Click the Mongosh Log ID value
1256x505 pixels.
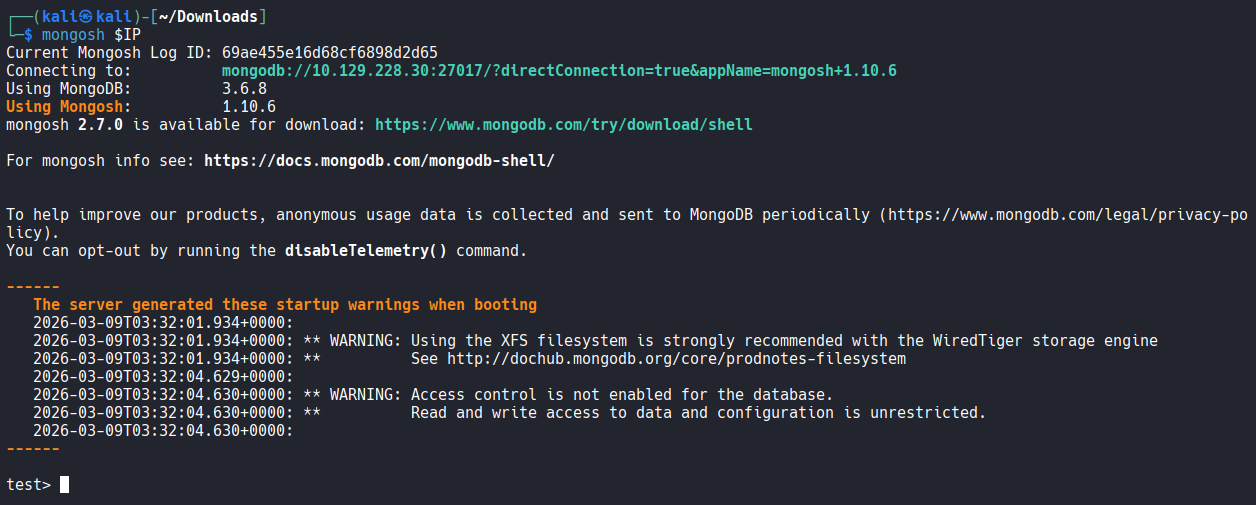pos(330,53)
